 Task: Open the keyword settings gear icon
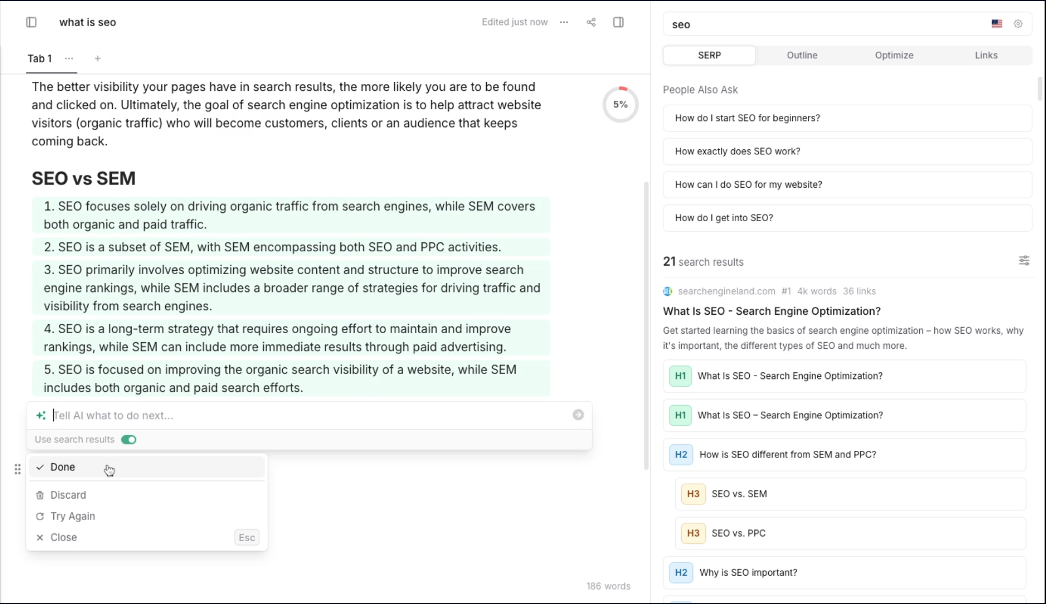coord(1018,24)
